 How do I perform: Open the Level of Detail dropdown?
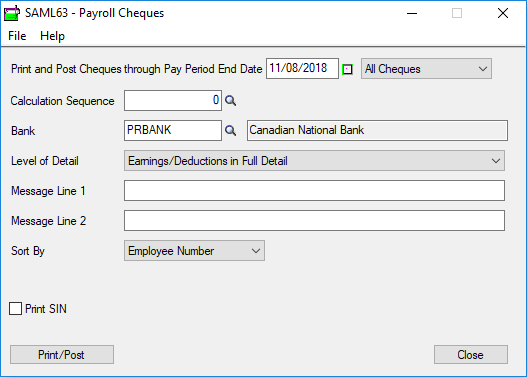click(x=314, y=161)
